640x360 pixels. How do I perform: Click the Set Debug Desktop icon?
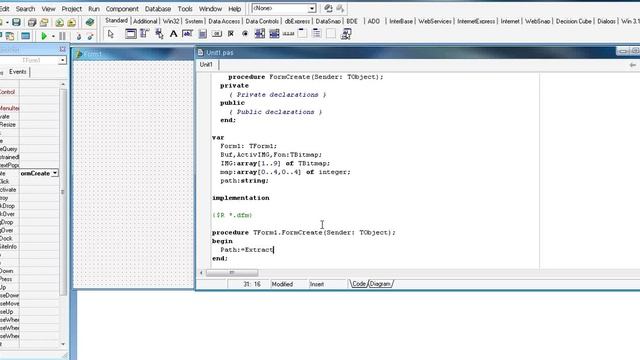point(340,8)
